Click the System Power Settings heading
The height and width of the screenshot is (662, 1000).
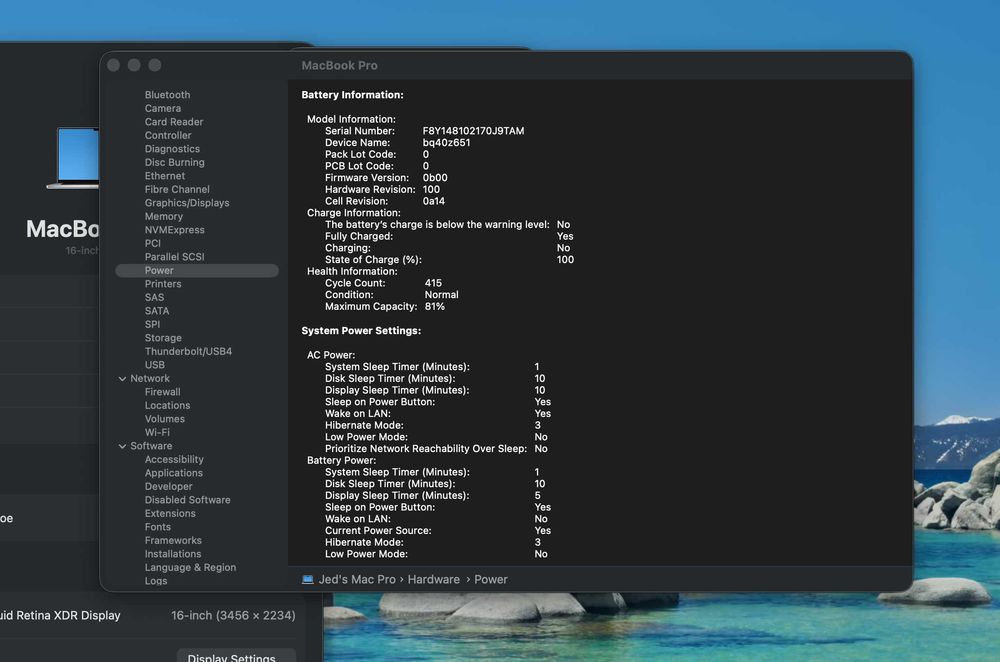tap(361, 331)
